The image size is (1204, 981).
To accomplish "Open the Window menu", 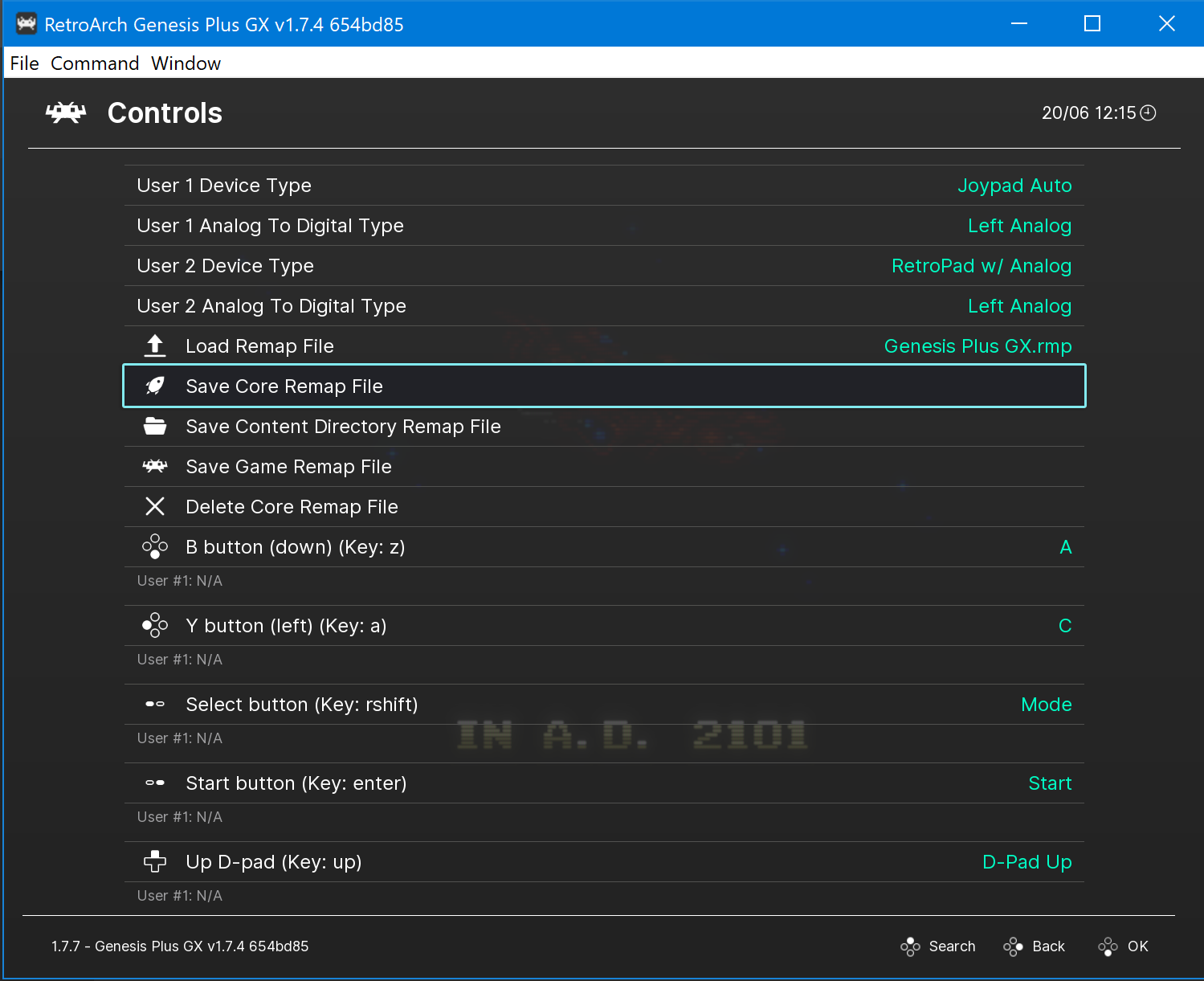I will coord(186,63).
